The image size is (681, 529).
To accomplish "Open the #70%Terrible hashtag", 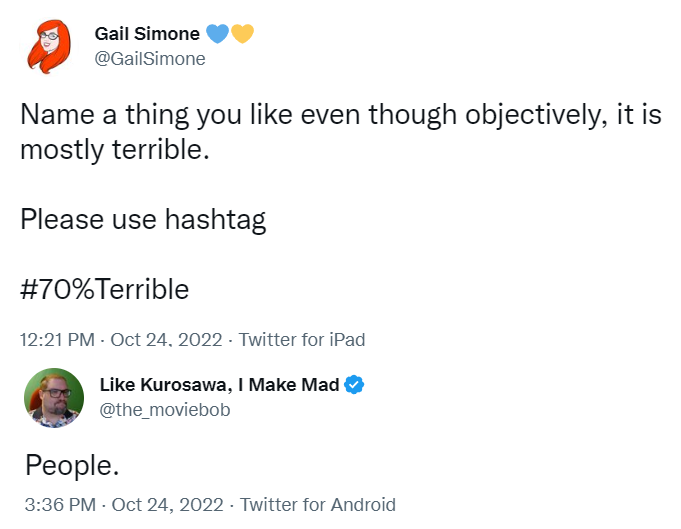I will 104,290.
